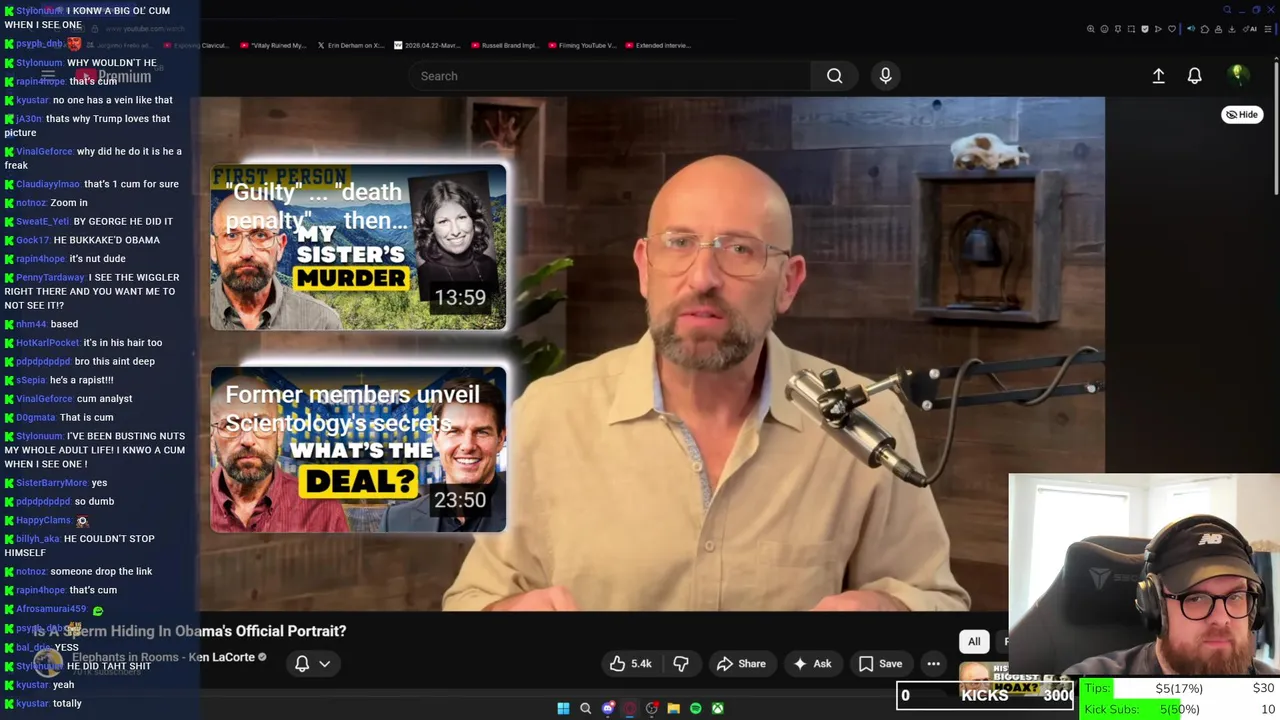
Task: Click the Obama's Official Portrait video title
Action: pos(190,631)
